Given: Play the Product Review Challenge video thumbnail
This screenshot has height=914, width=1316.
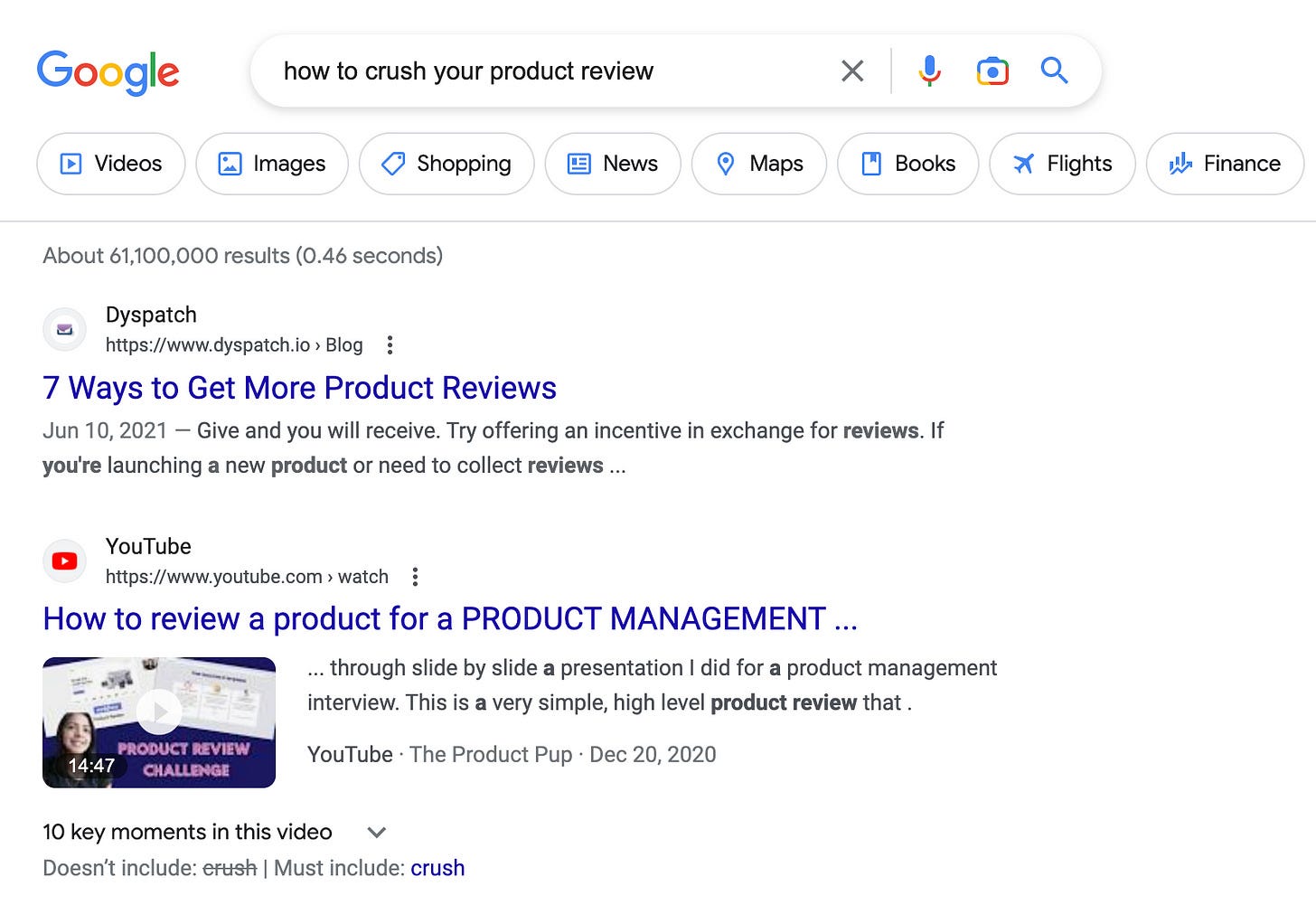Looking at the screenshot, I should [x=159, y=712].
